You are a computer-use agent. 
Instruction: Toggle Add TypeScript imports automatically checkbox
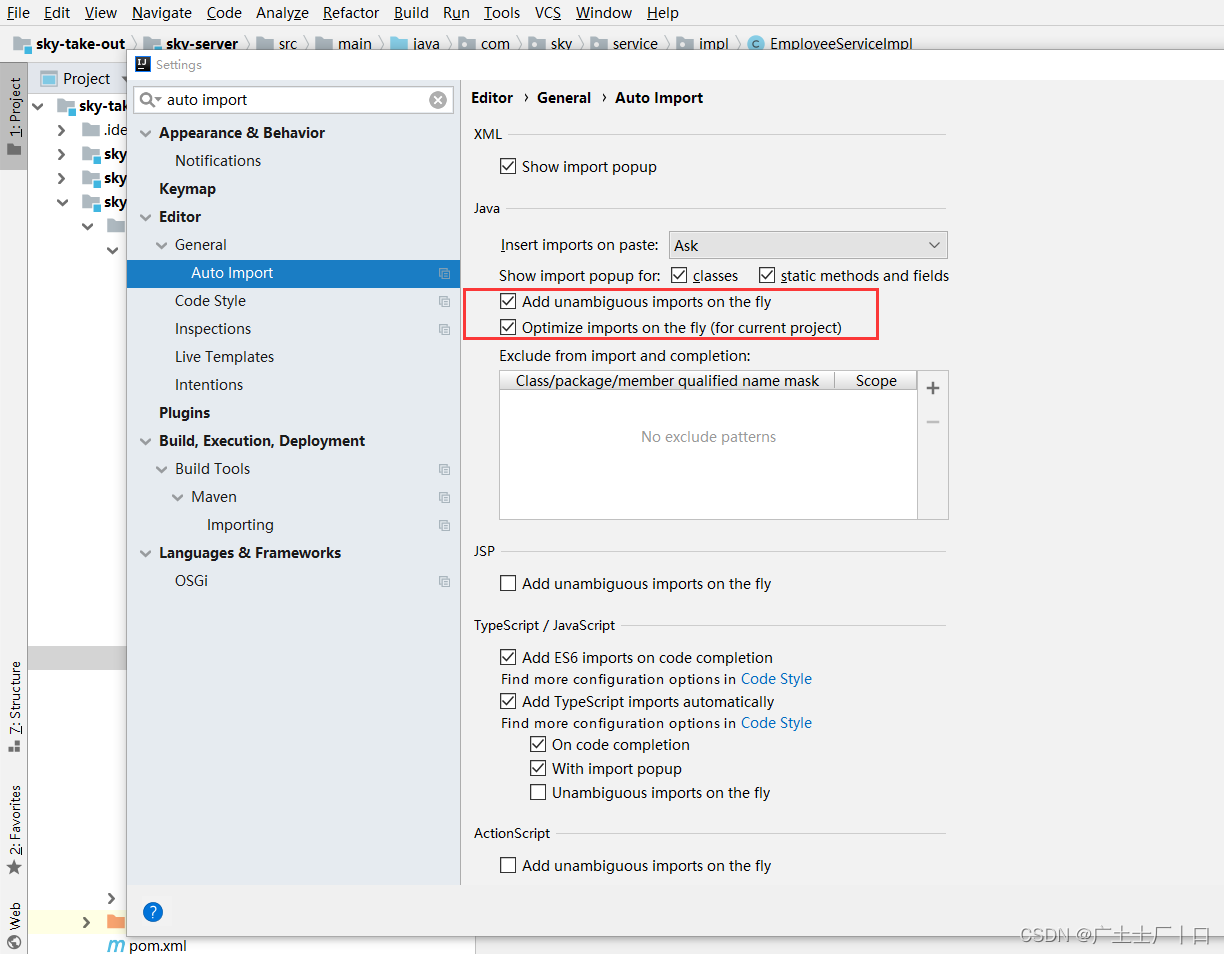click(508, 701)
